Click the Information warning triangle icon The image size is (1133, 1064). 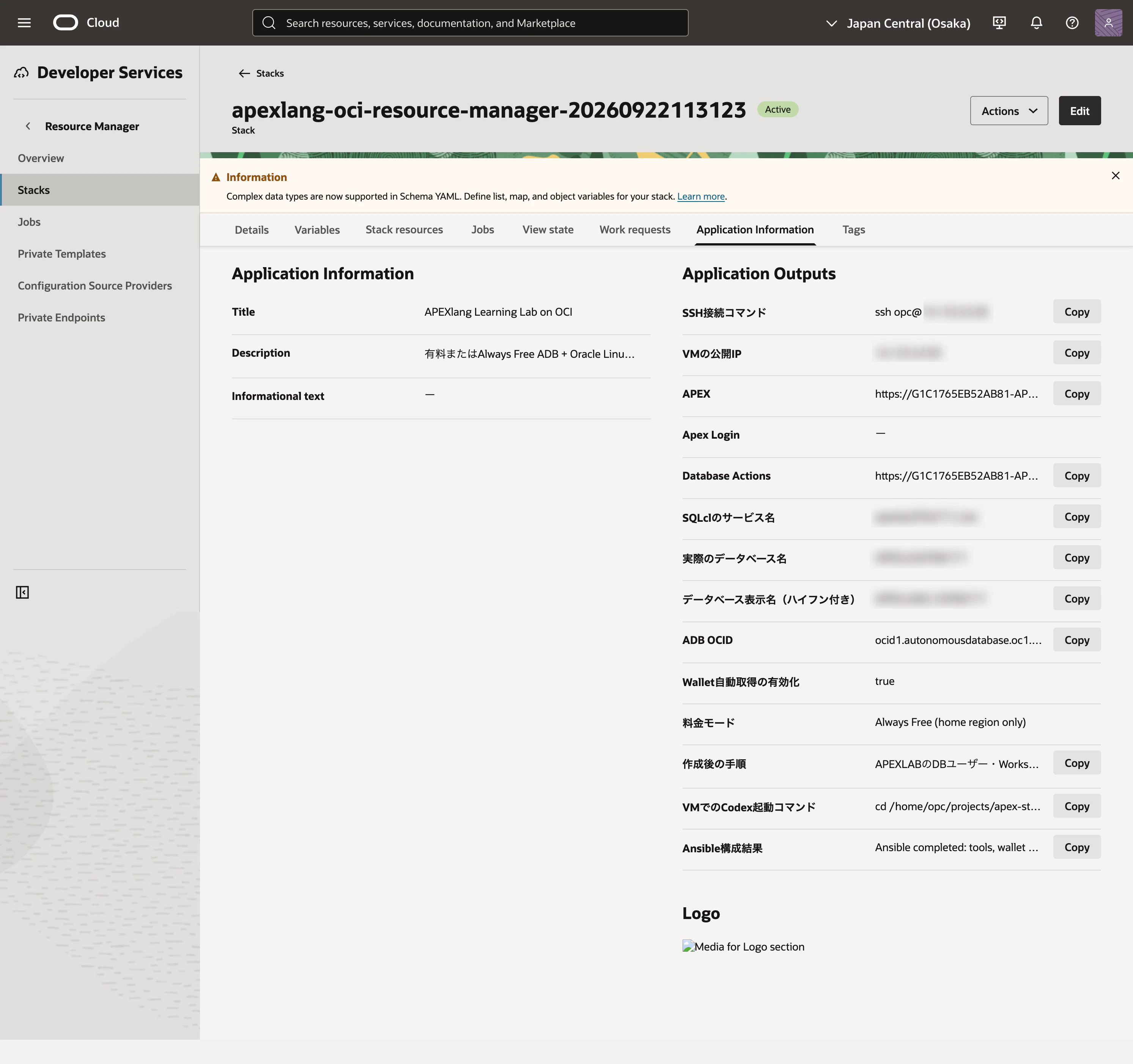[216, 177]
